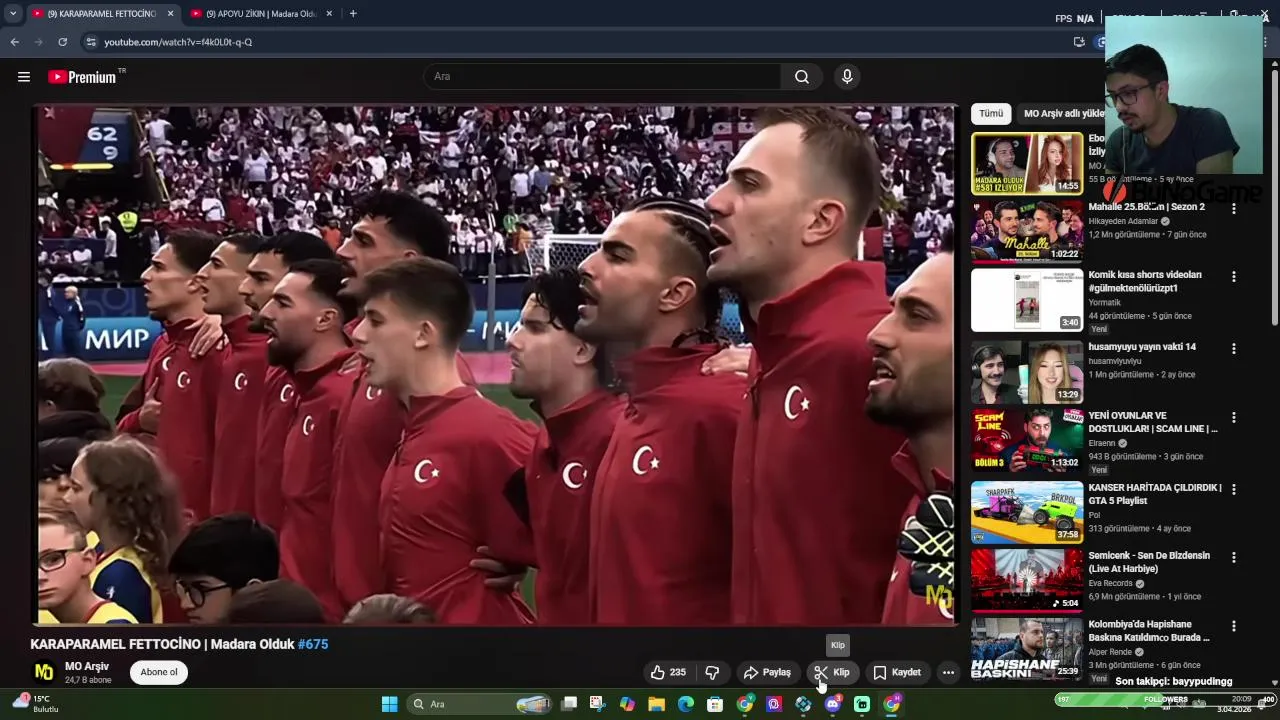Screen dimensions: 1280x720
Task: Open options for SCAM LINE video
Action: [x=1234, y=417]
